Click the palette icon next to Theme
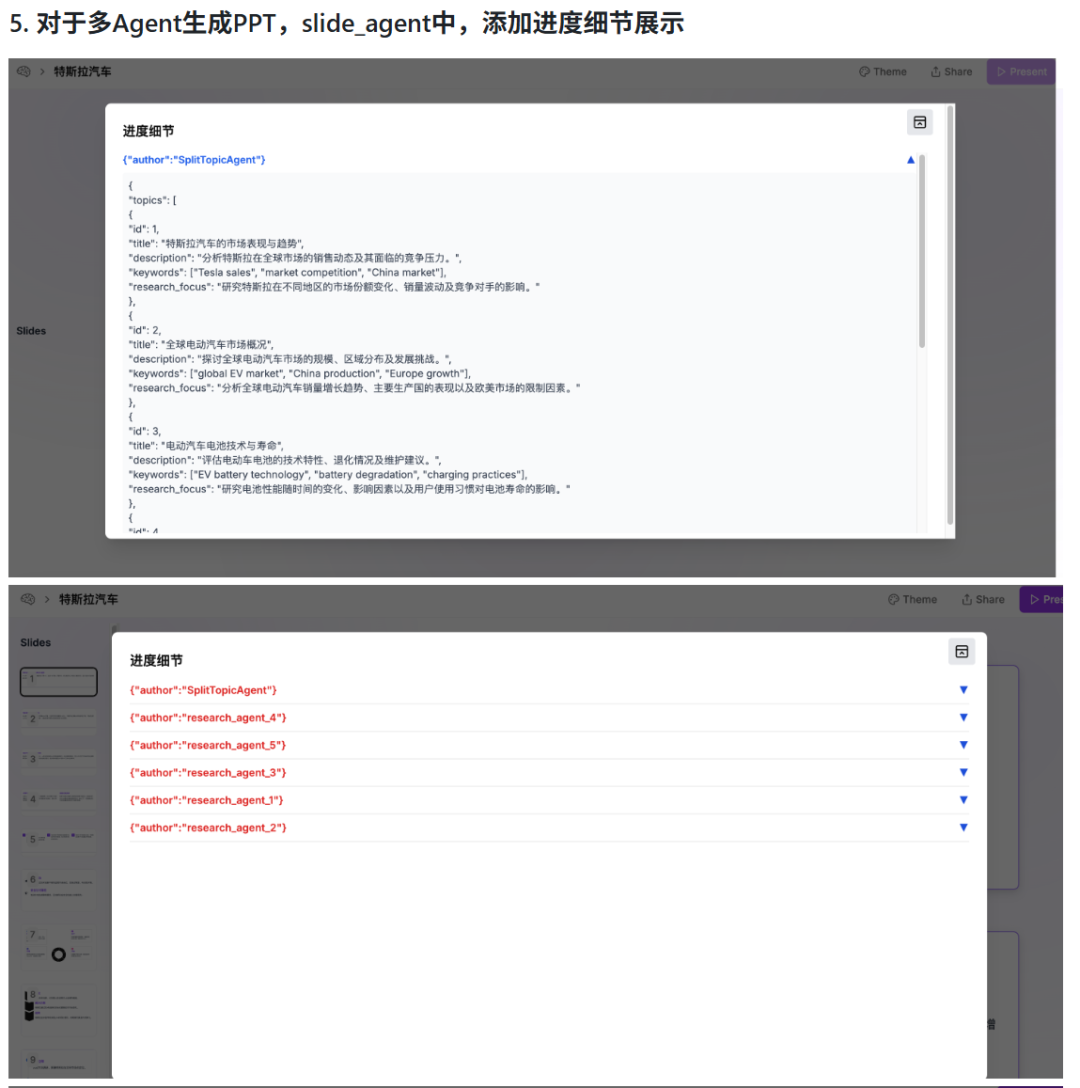 pyautogui.click(x=866, y=71)
